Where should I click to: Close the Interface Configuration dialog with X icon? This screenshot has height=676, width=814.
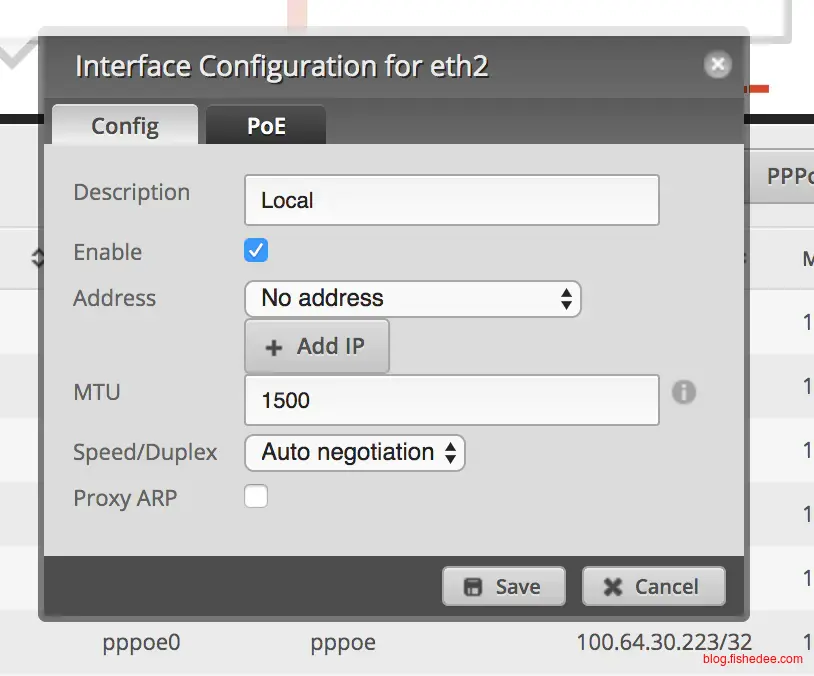717,65
